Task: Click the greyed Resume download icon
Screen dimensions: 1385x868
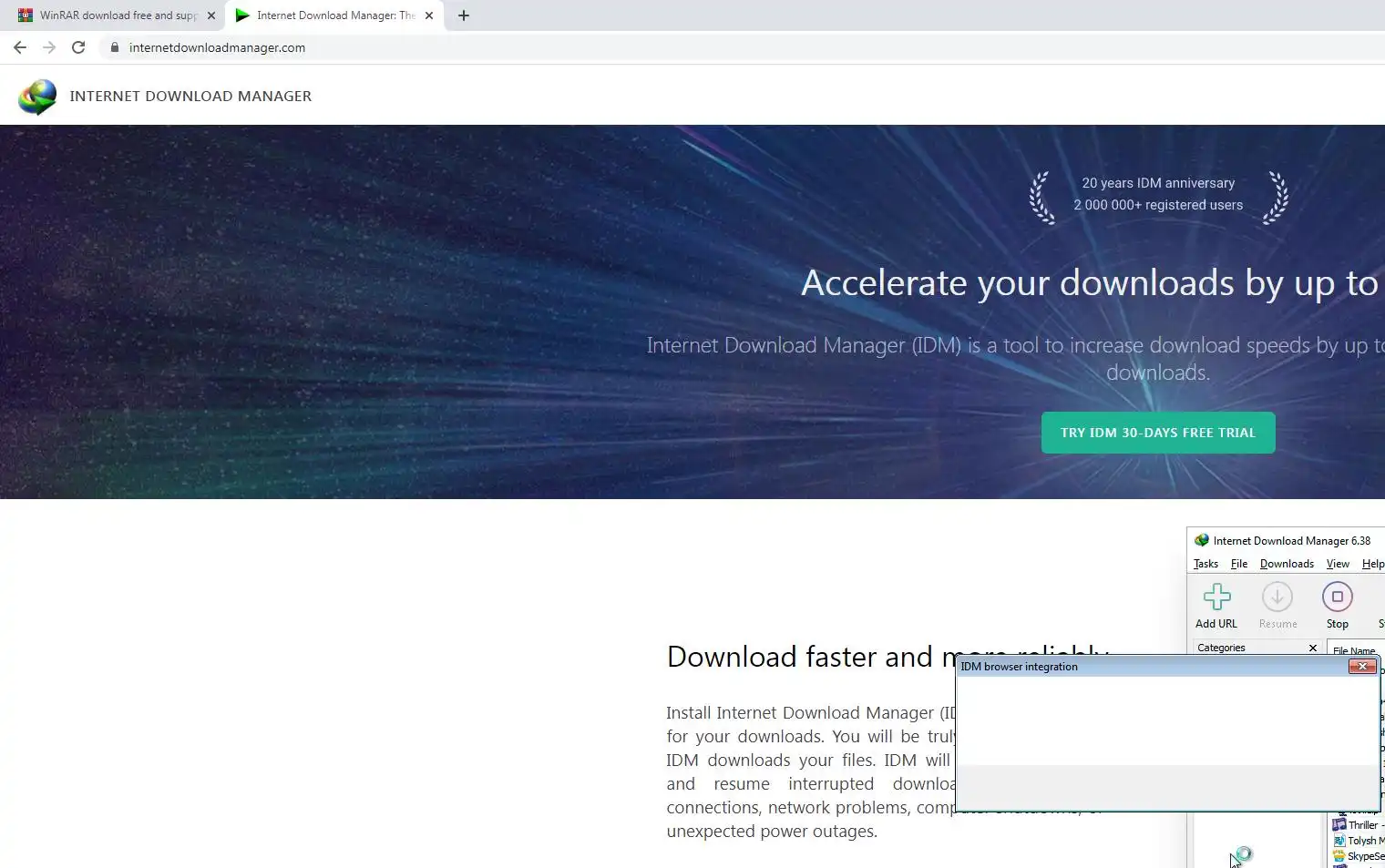Action: (x=1277, y=597)
